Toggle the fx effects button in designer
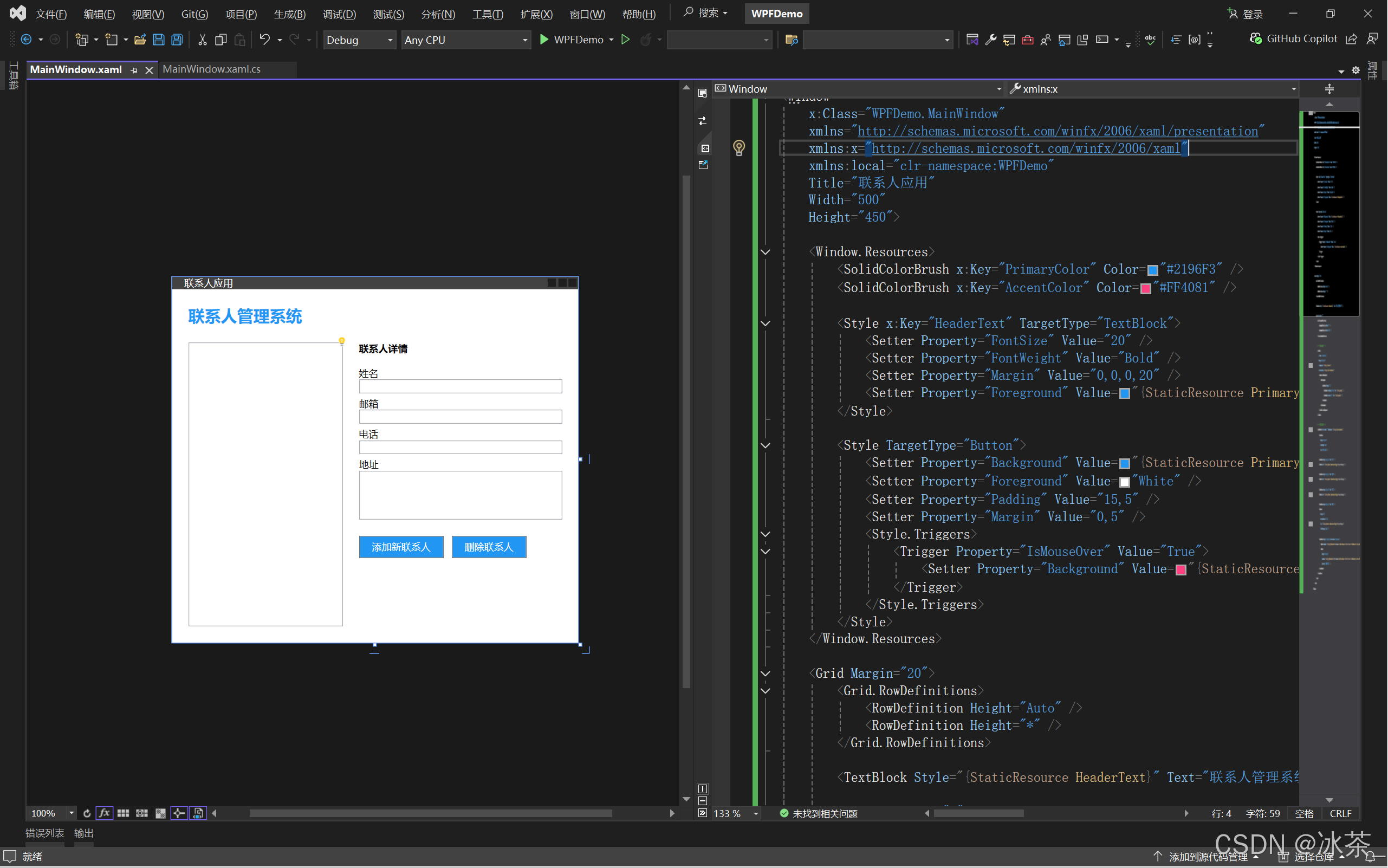The image size is (1388, 868). click(105, 813)
